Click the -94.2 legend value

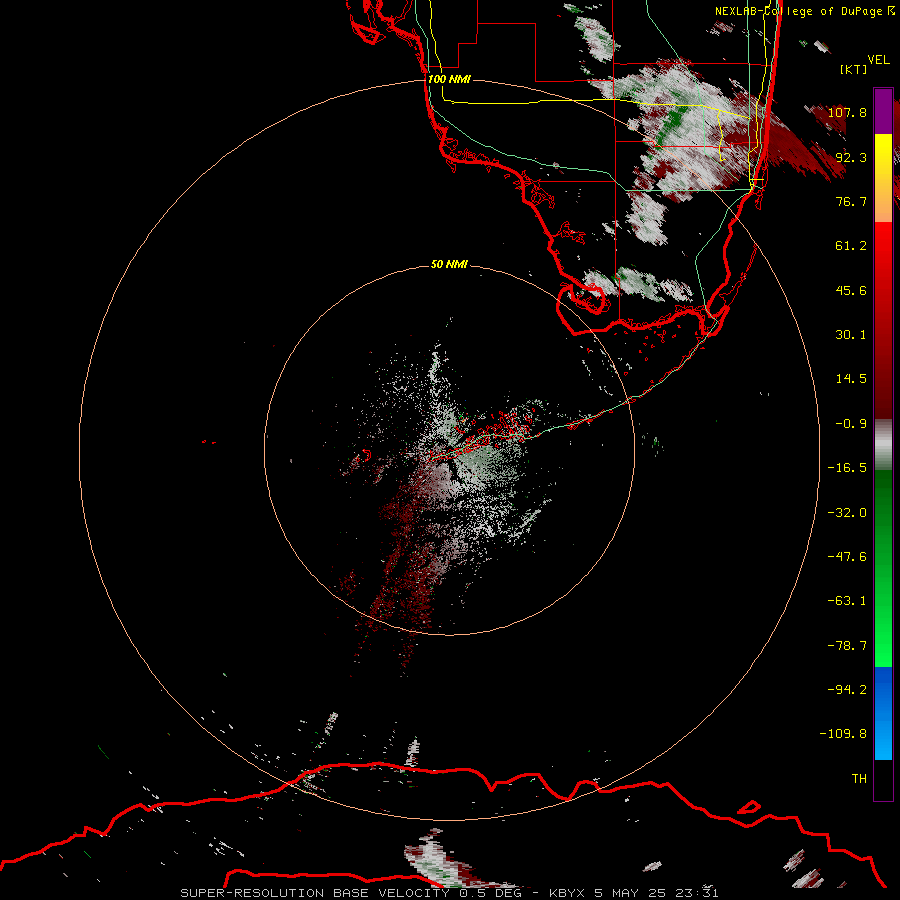pyautogui.click(x=847, y=689)
